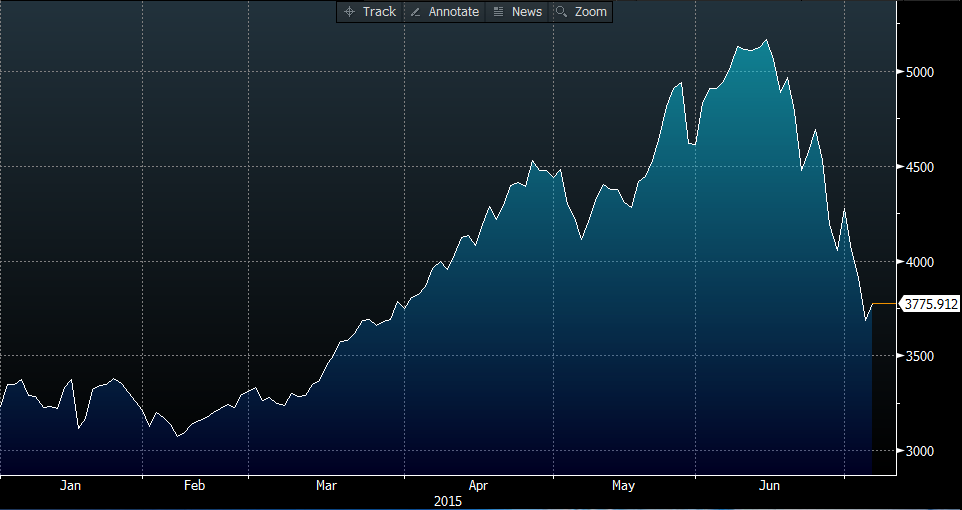Click the 4500 y-axis label
The width and height of the screenshot is (962, 510).
(919, 167)
